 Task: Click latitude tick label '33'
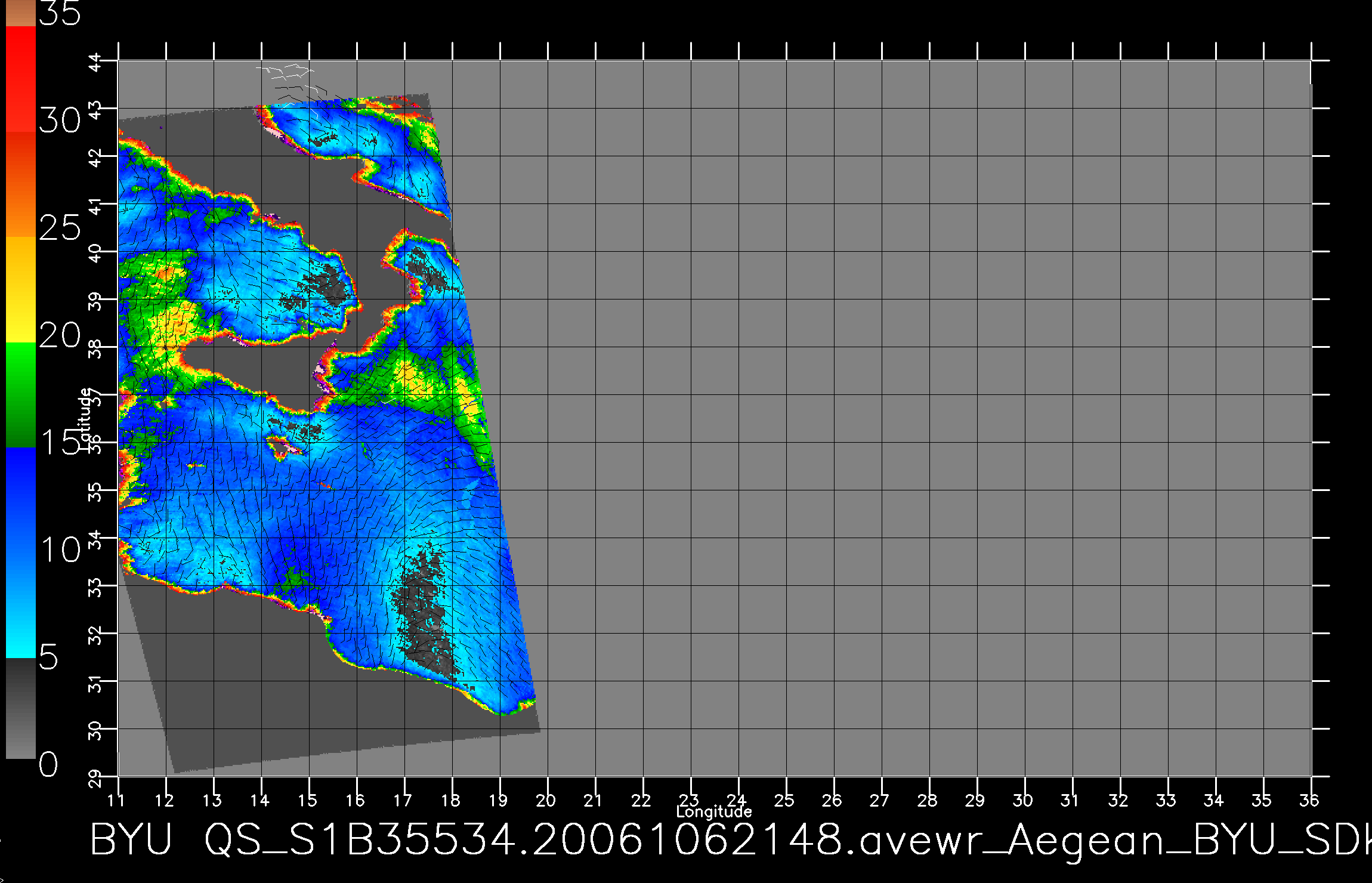pyautogui.click(x=95, y=588)
